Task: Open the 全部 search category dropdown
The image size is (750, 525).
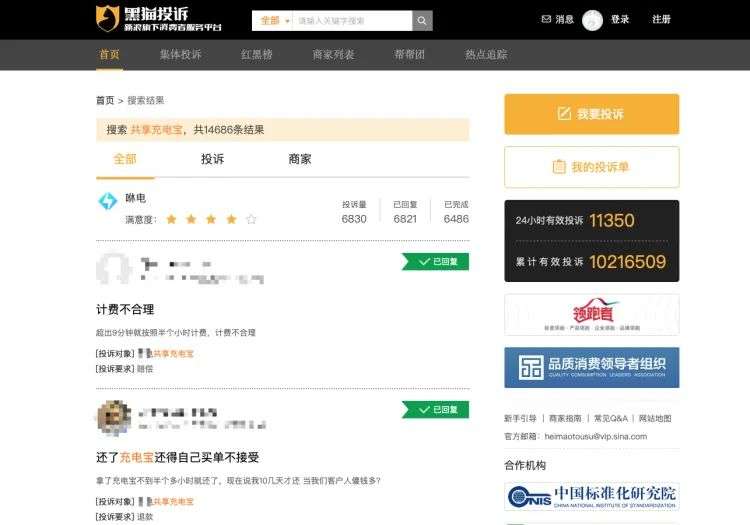Action: [273, 21]
